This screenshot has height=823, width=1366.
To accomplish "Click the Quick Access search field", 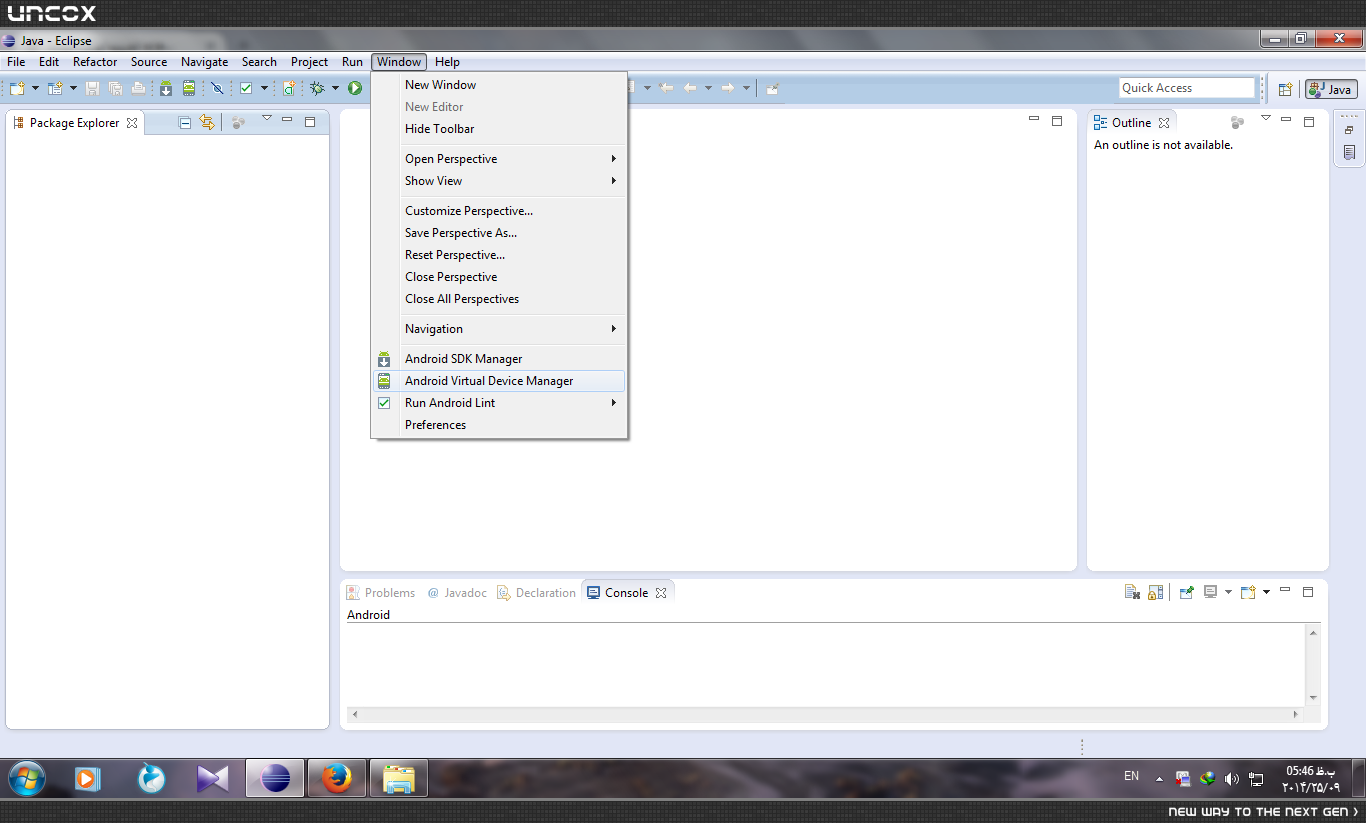I will [x=1186, y=88].
